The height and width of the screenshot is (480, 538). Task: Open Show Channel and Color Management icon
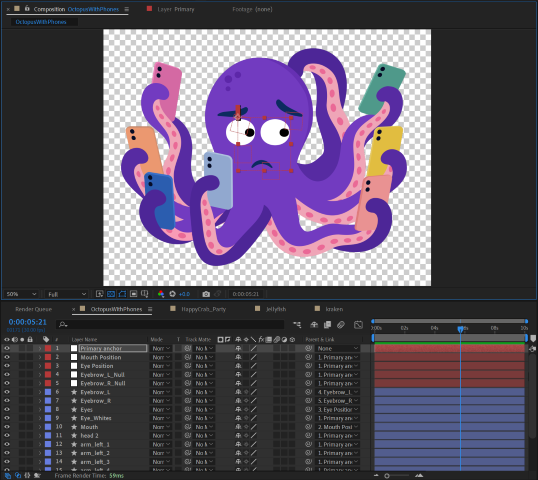coord(161,294)
